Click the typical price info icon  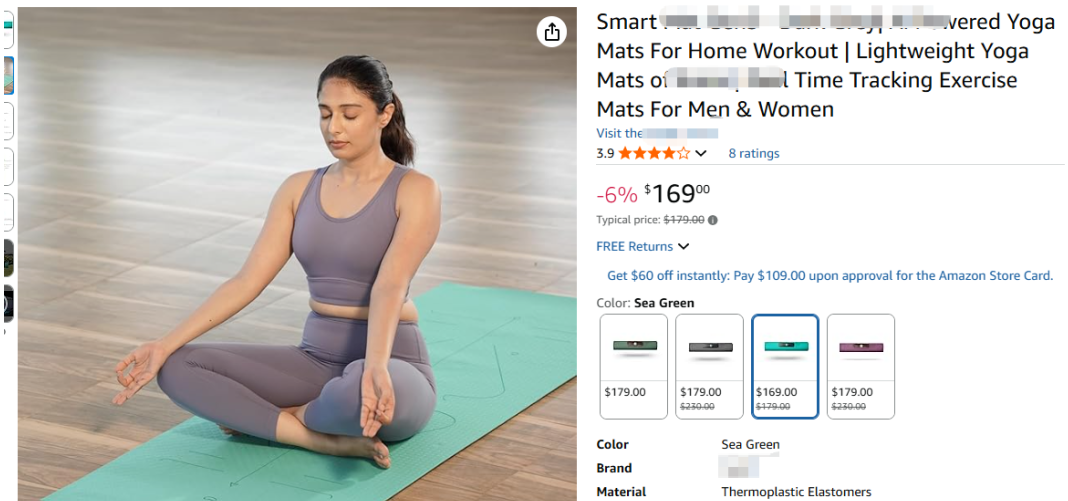point(713,220)
